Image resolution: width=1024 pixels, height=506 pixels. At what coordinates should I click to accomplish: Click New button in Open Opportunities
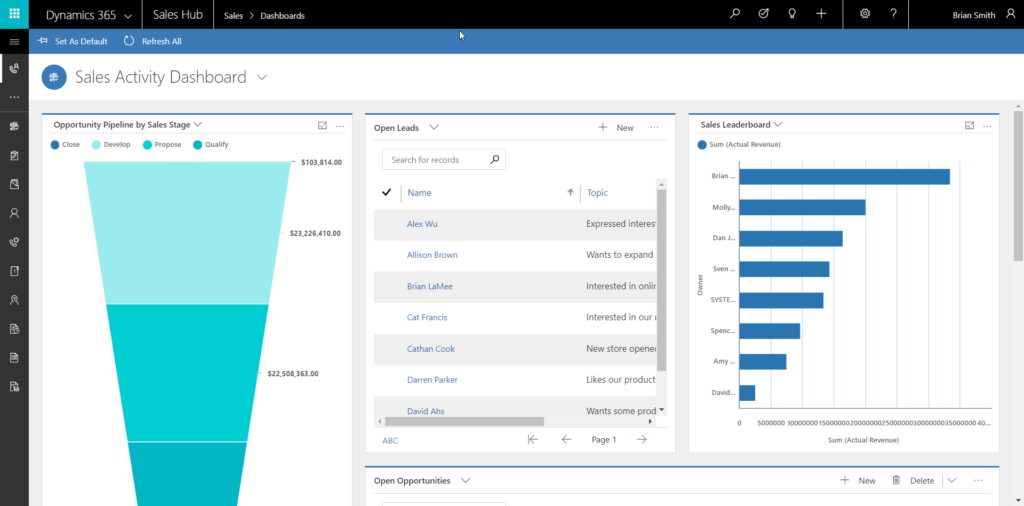tap(858, 481)
